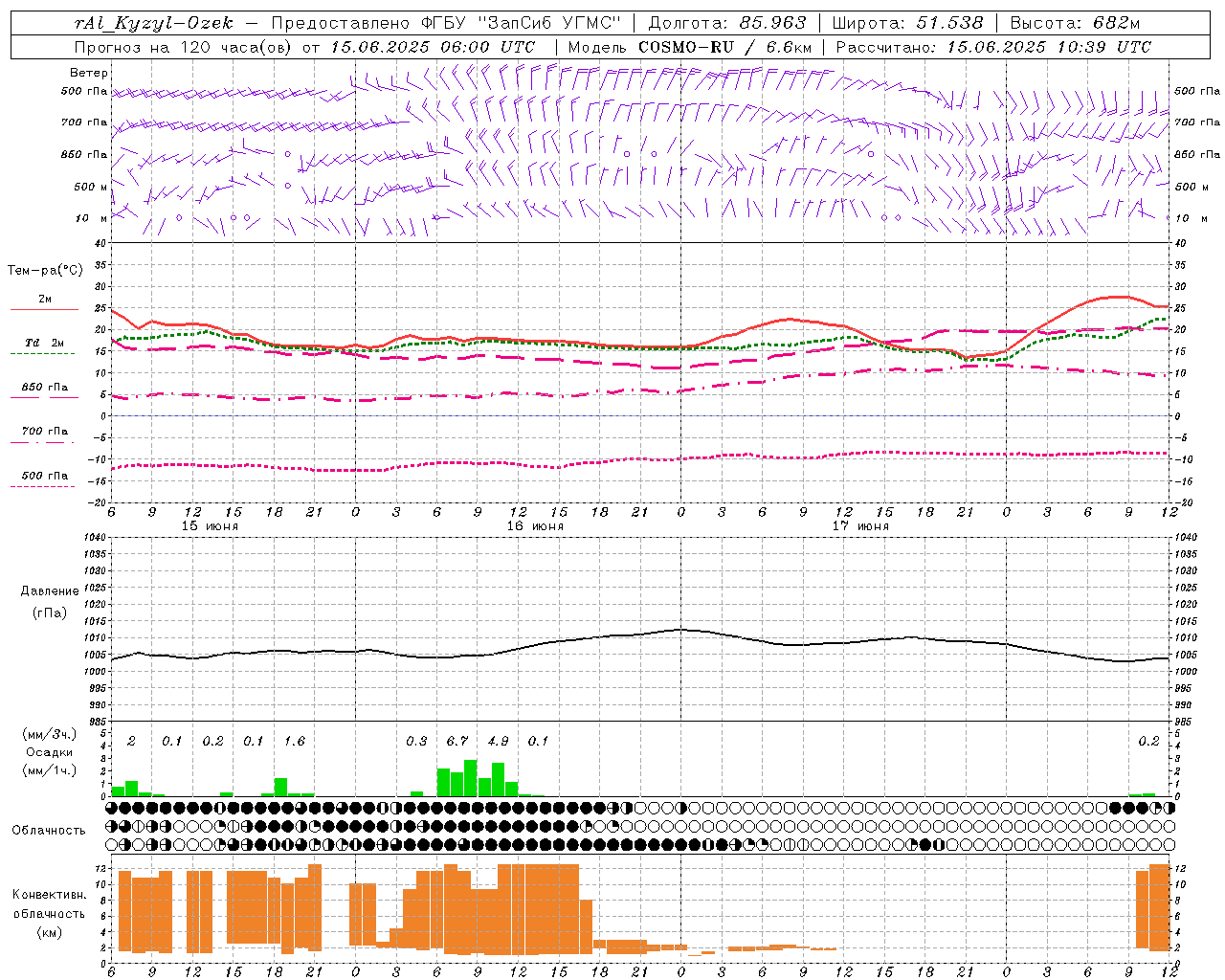Screen dimensions: 1225x980
Task: Click the 'Широта: 51.538' value
Action: (907, 23)
